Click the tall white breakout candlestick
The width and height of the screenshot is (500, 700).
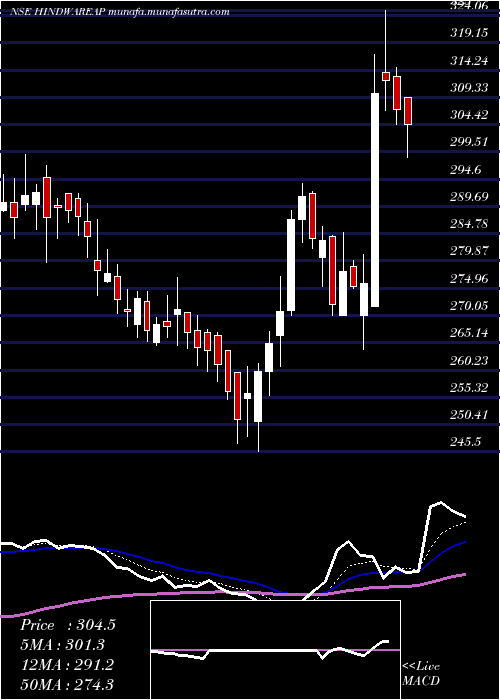pos(375,200)
